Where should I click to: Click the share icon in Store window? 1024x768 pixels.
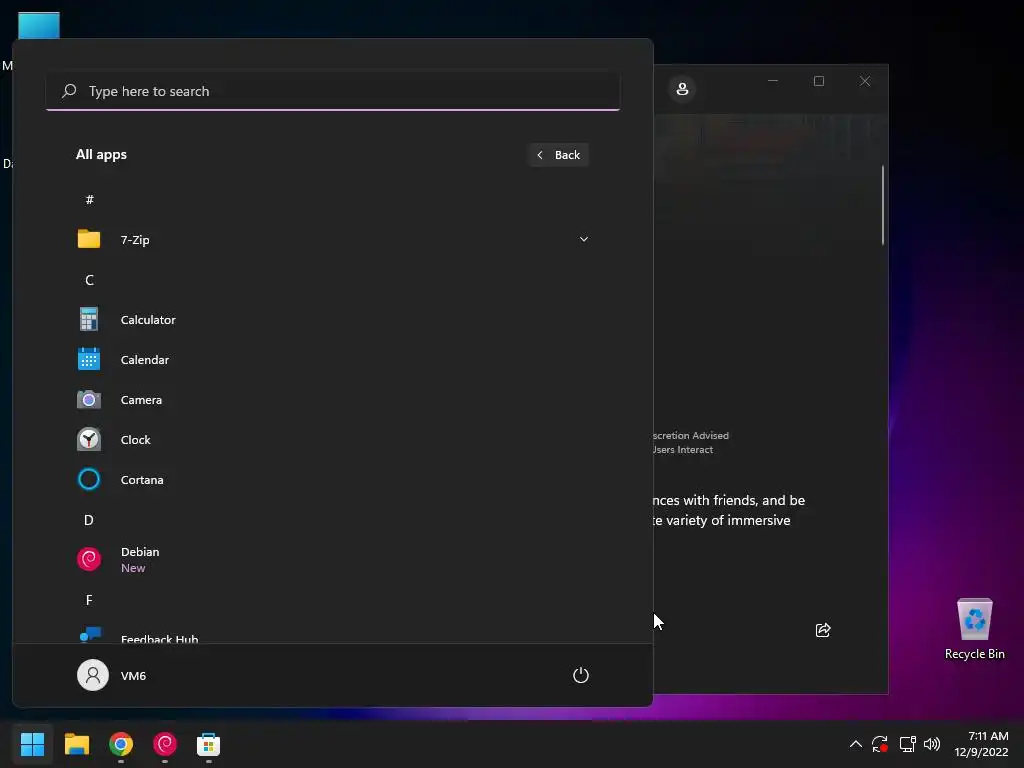[823, 630]
